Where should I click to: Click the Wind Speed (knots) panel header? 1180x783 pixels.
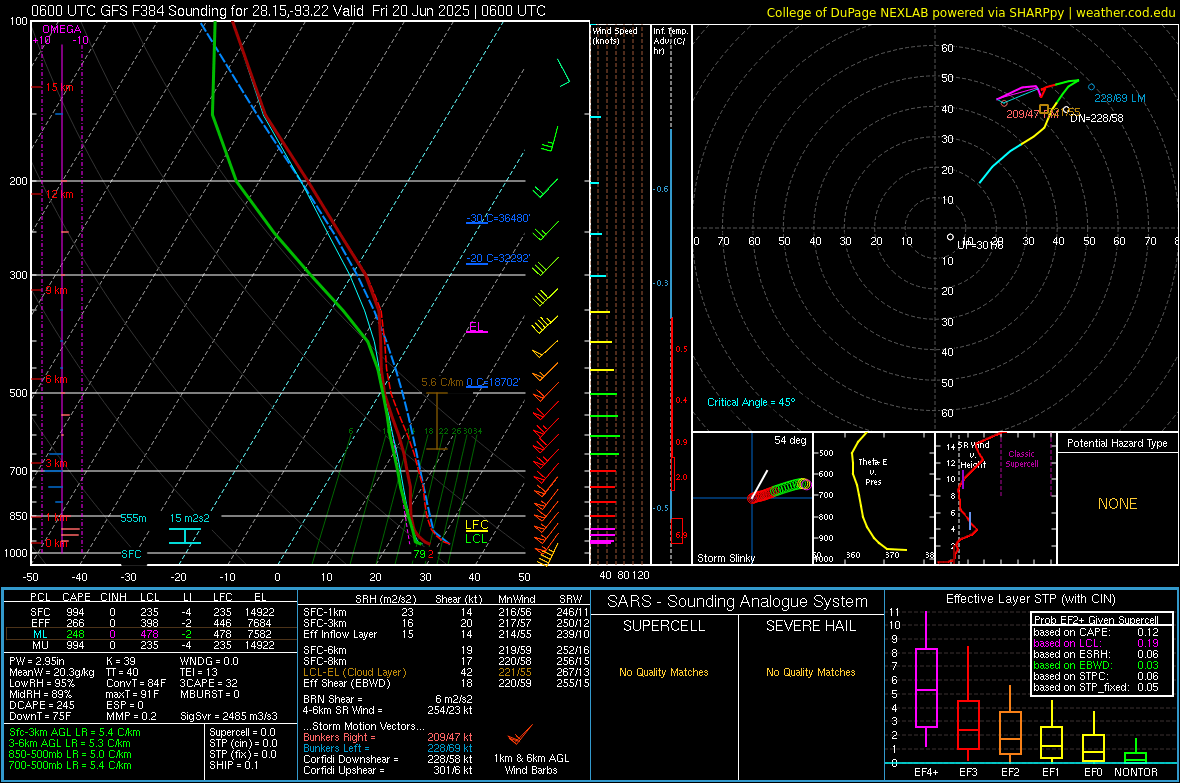click(615, 35)
